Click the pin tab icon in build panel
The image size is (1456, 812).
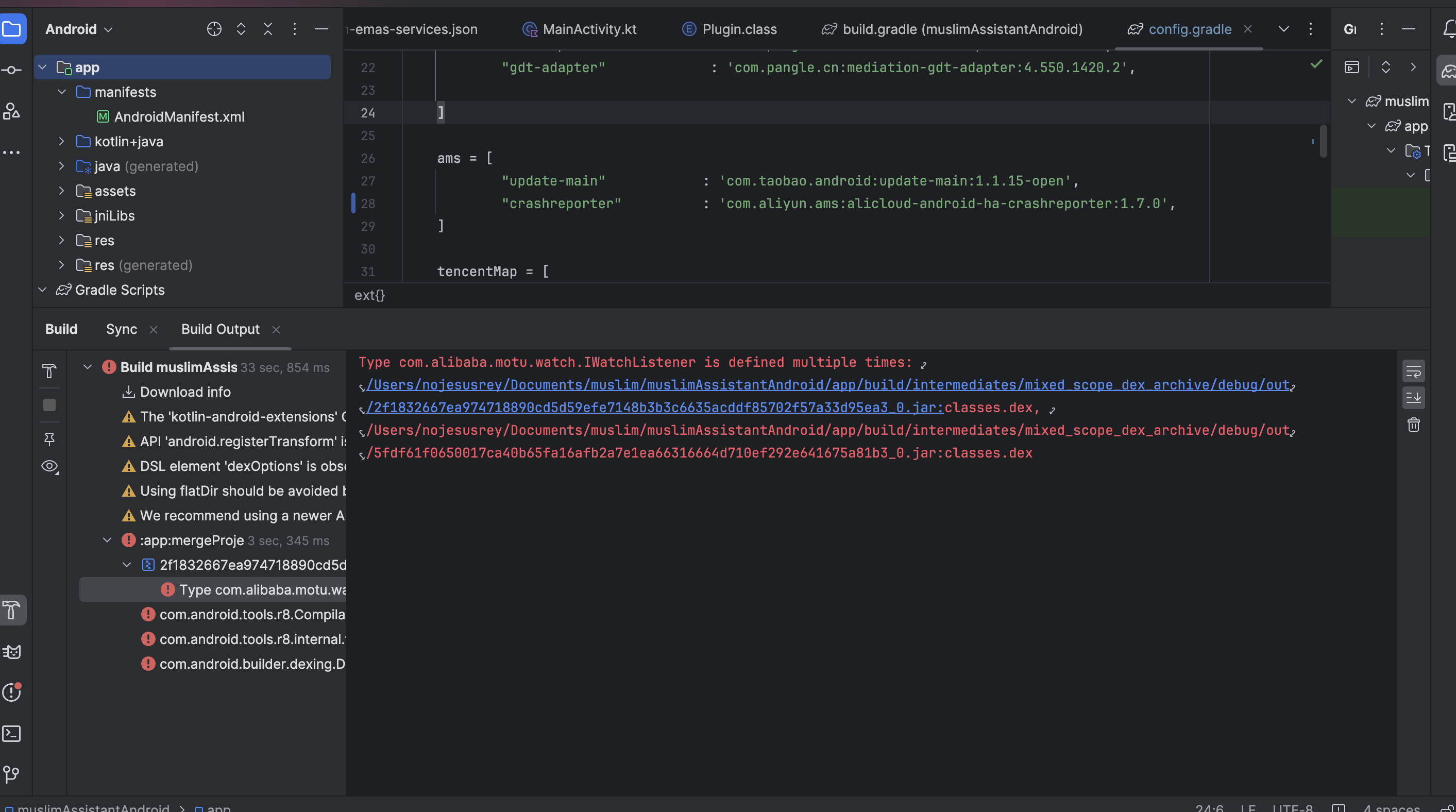point(49,438)
